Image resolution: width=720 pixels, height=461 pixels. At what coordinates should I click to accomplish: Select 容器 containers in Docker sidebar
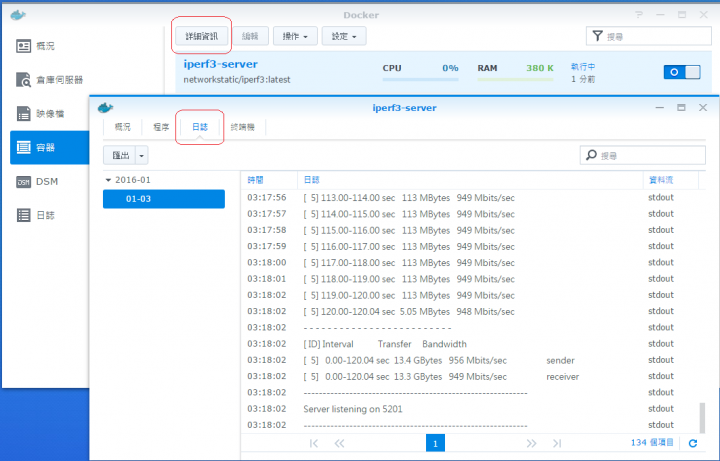[x=49, y=147]
